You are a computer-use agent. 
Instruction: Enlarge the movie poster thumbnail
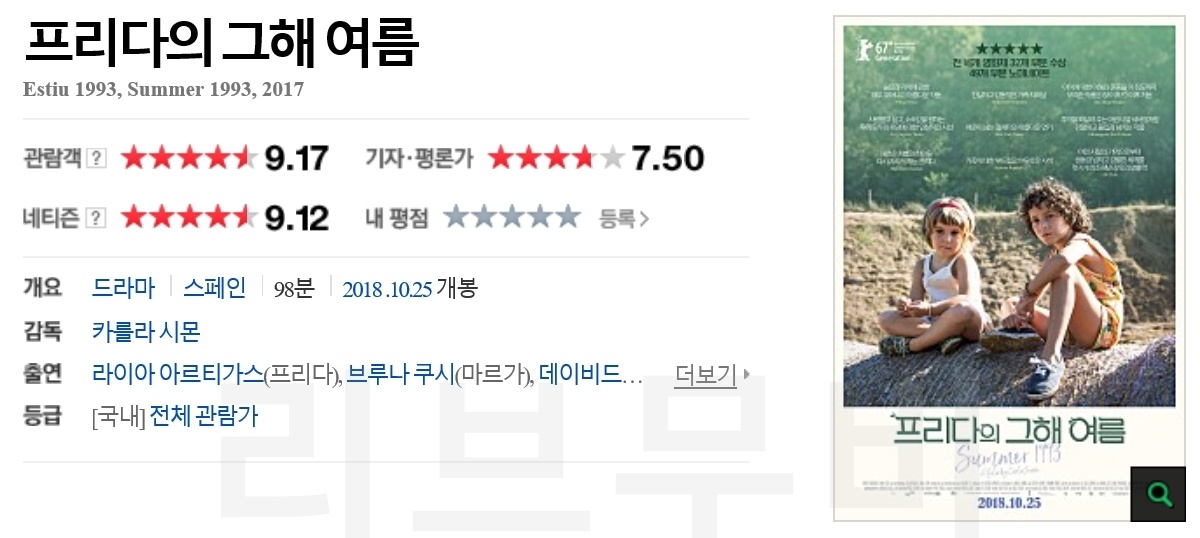pyautogui.click(x=1009, y=267)
